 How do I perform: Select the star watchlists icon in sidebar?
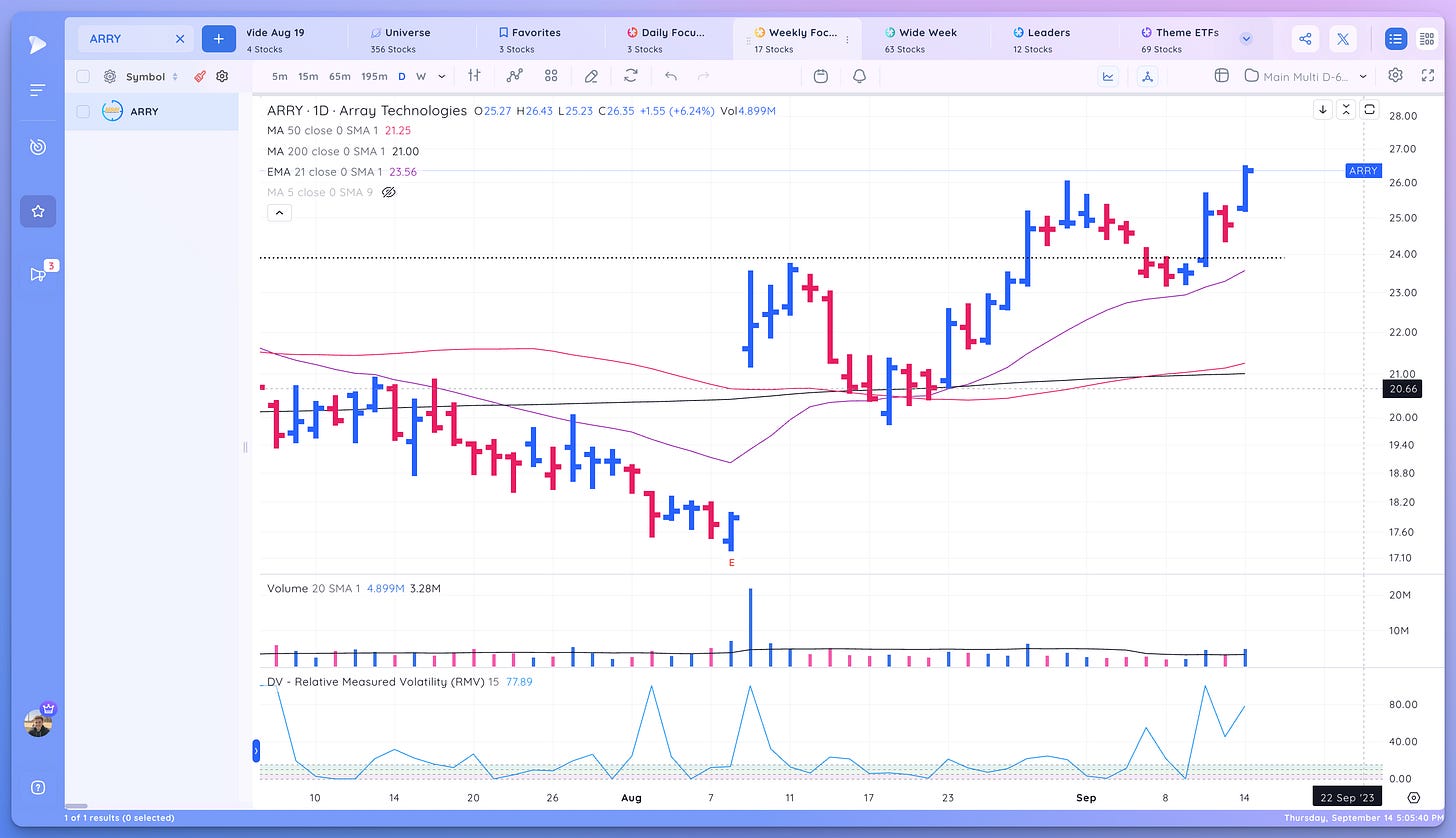pyautogui.click(x=38, y=211)
